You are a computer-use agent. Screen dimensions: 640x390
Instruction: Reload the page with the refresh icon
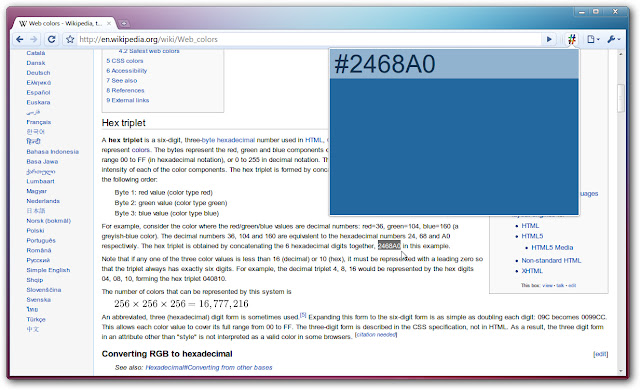tap(51, 39)
